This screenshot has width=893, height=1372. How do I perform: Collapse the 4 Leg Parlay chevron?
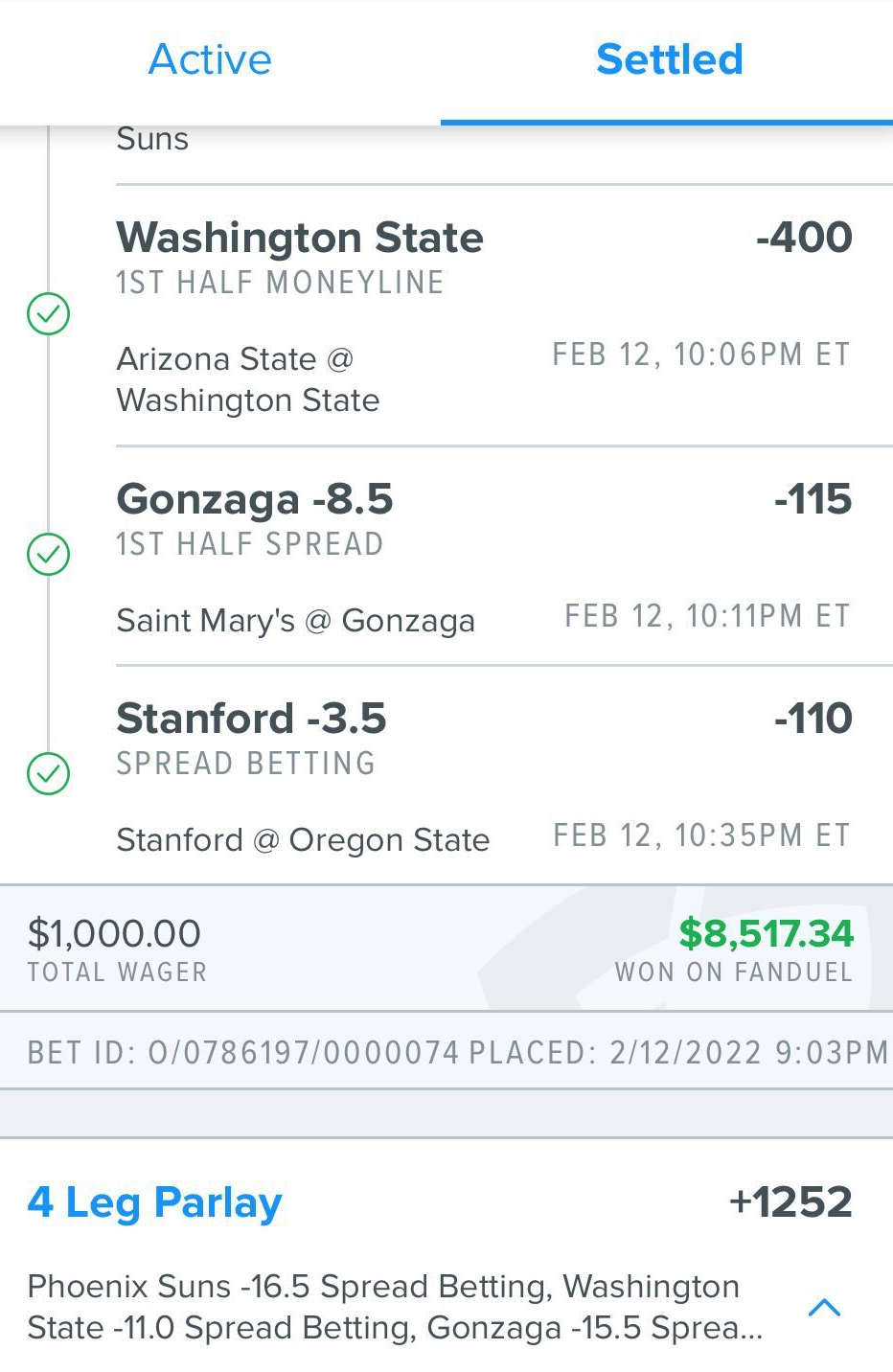pos(824,1307)
